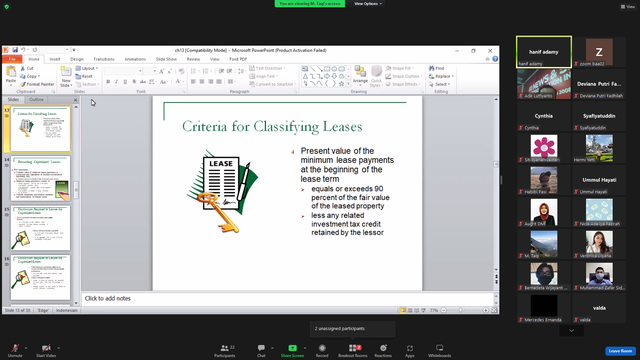Increase font size with the grow icon
The image size is (640, 360).
(162, 71)
